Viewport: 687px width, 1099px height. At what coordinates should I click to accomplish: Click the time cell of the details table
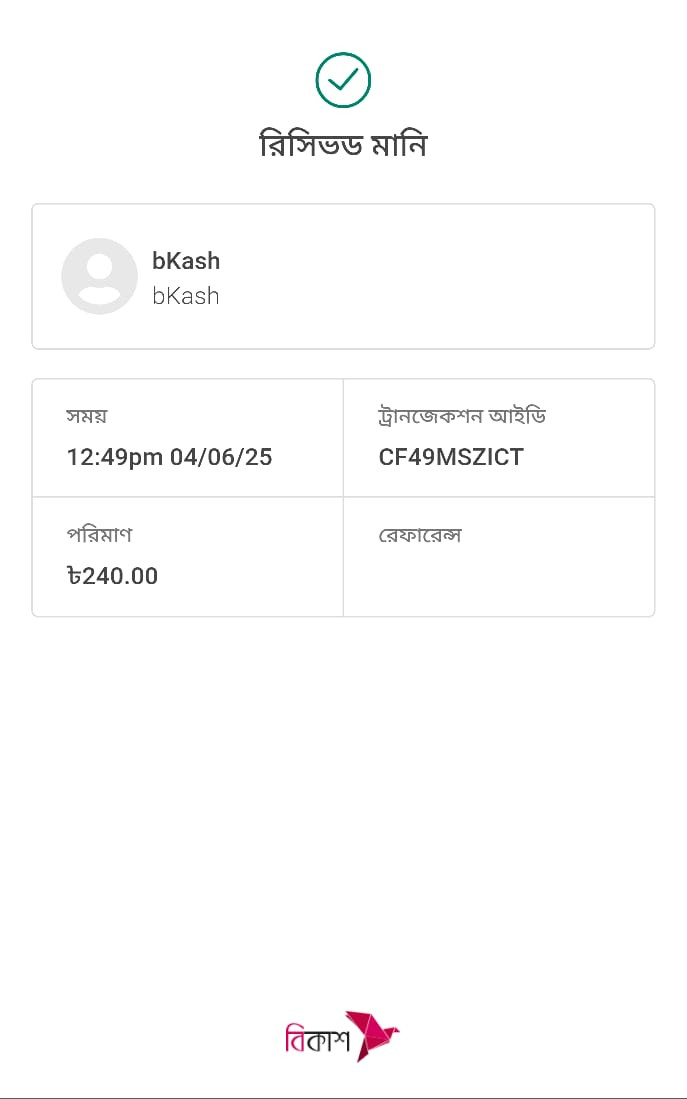(x=188, y=438)
